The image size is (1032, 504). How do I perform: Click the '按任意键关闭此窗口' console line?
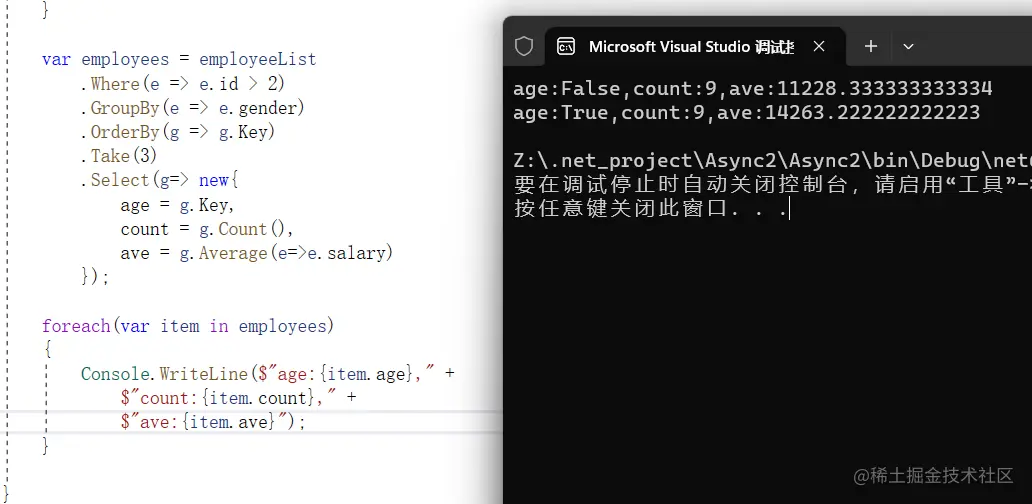point(650,209)
